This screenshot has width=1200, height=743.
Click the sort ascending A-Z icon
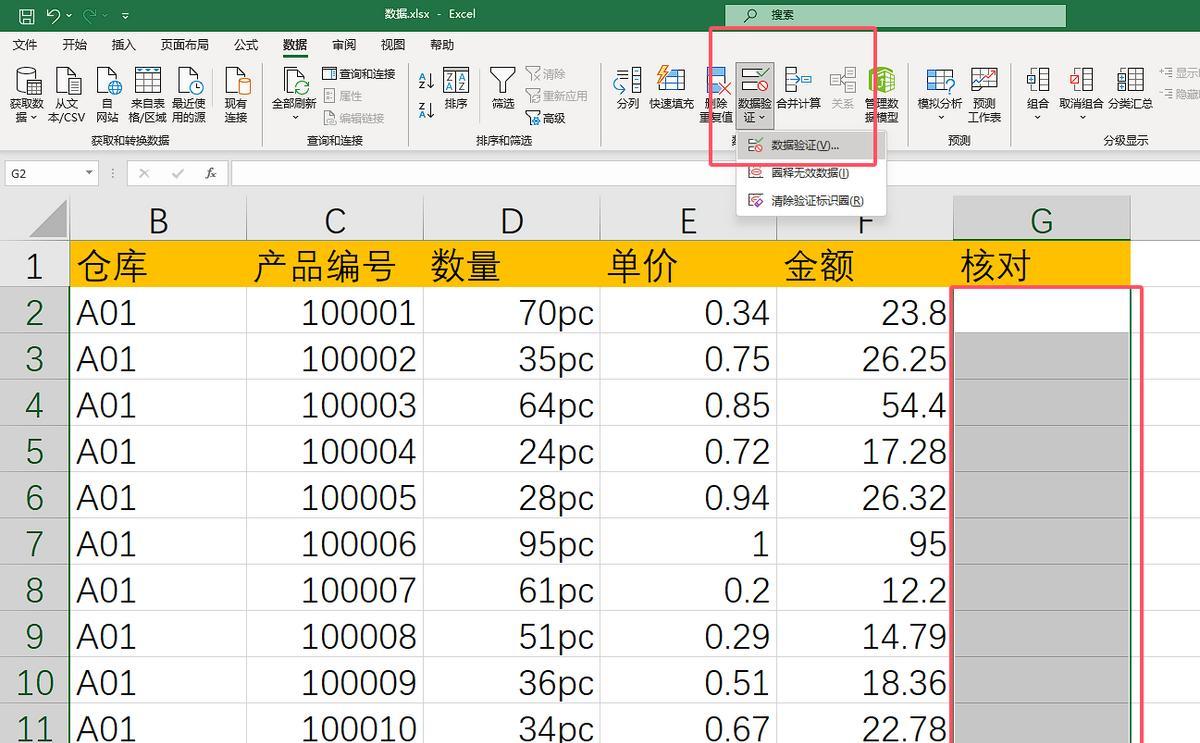(426, 81)
